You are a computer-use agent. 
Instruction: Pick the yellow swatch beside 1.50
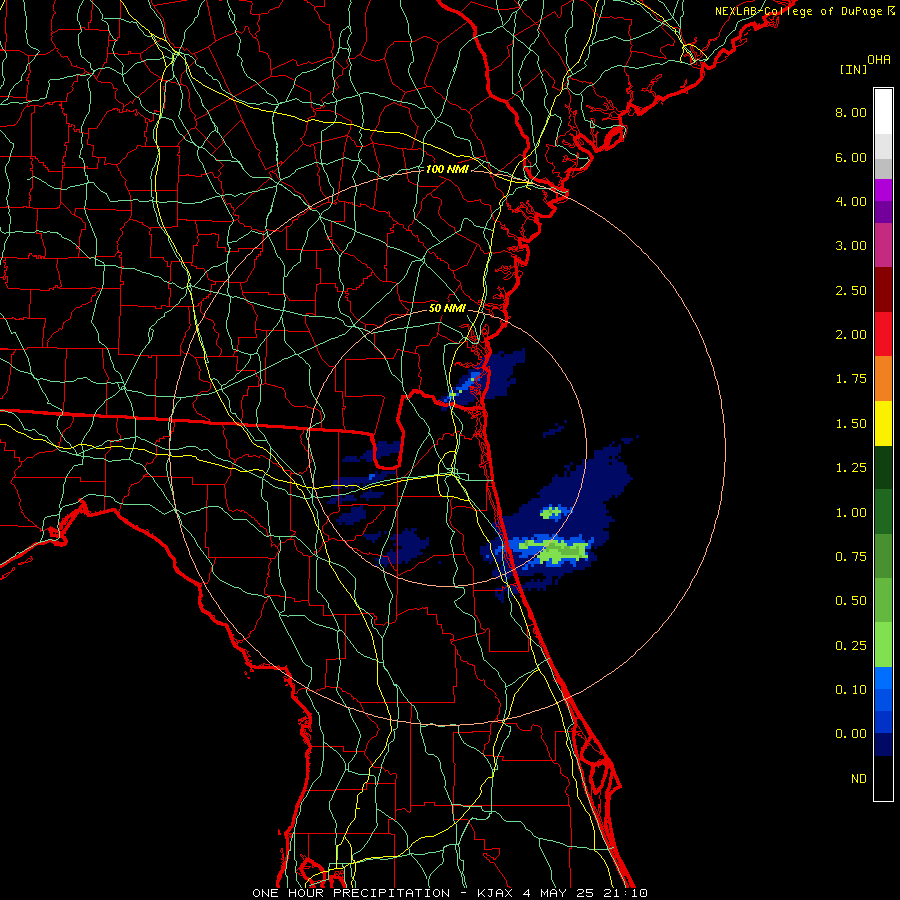(x=883, y=424)
